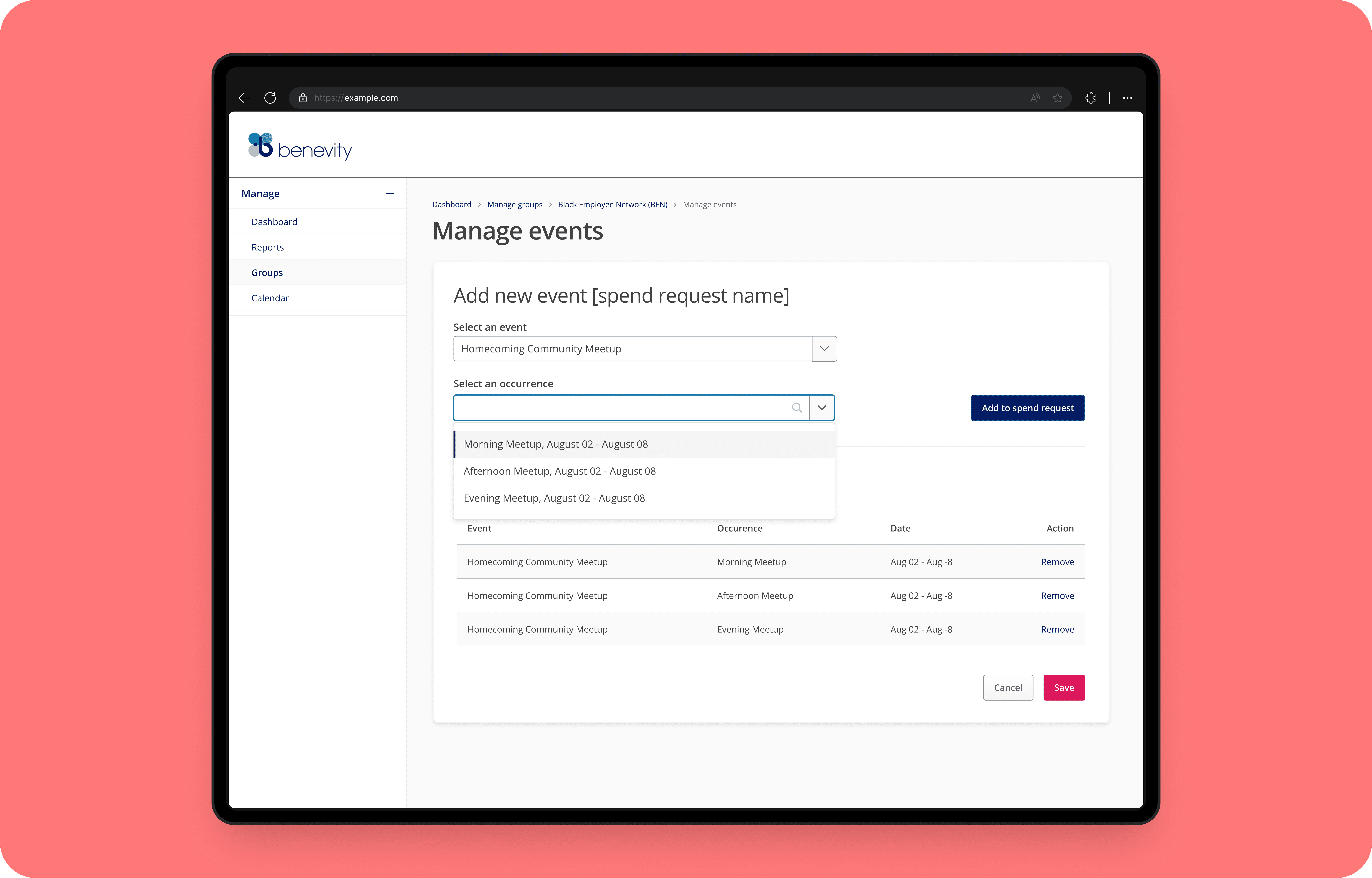Click Aug 02 - Aug -8 in Evening row
The image size is (1372, 878).
pos(921,629)
